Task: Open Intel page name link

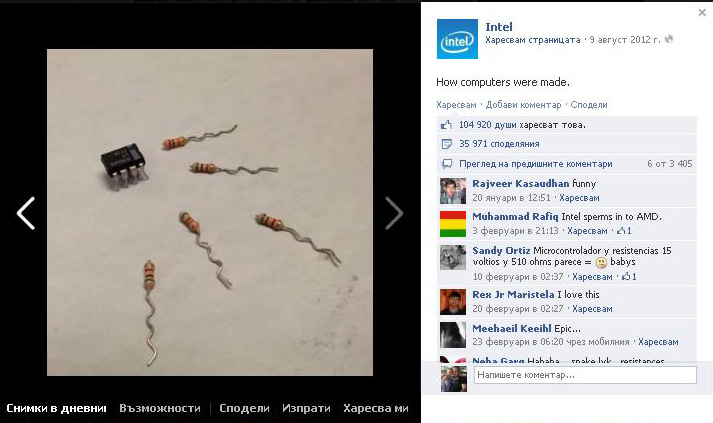Action: pos(499,27)
